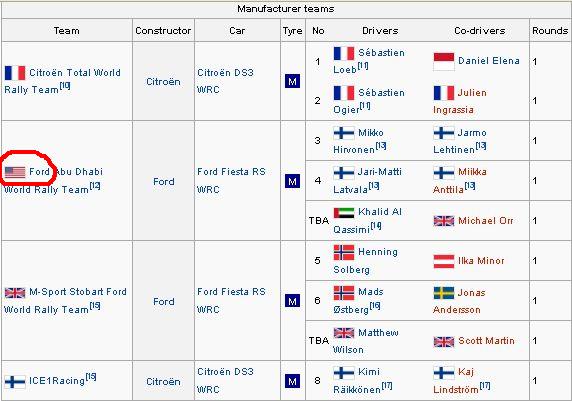Click the M tyre icon in ICE1Racing row
The image size is (572, 401).
coord(293,381)
